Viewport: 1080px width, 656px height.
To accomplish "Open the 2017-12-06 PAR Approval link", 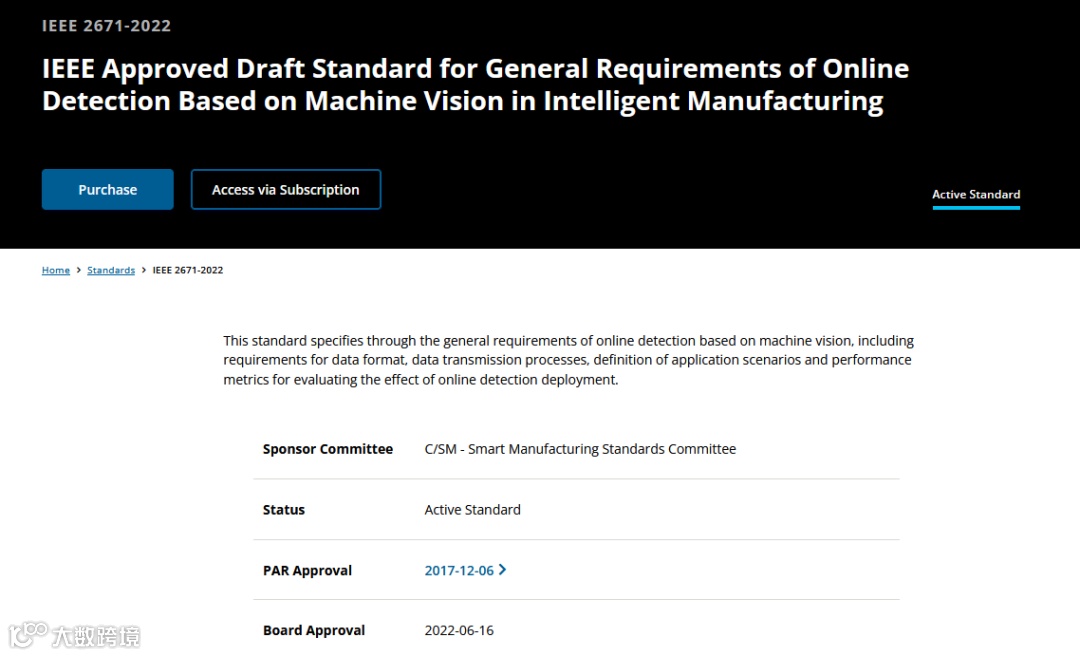I will point(459,570).
